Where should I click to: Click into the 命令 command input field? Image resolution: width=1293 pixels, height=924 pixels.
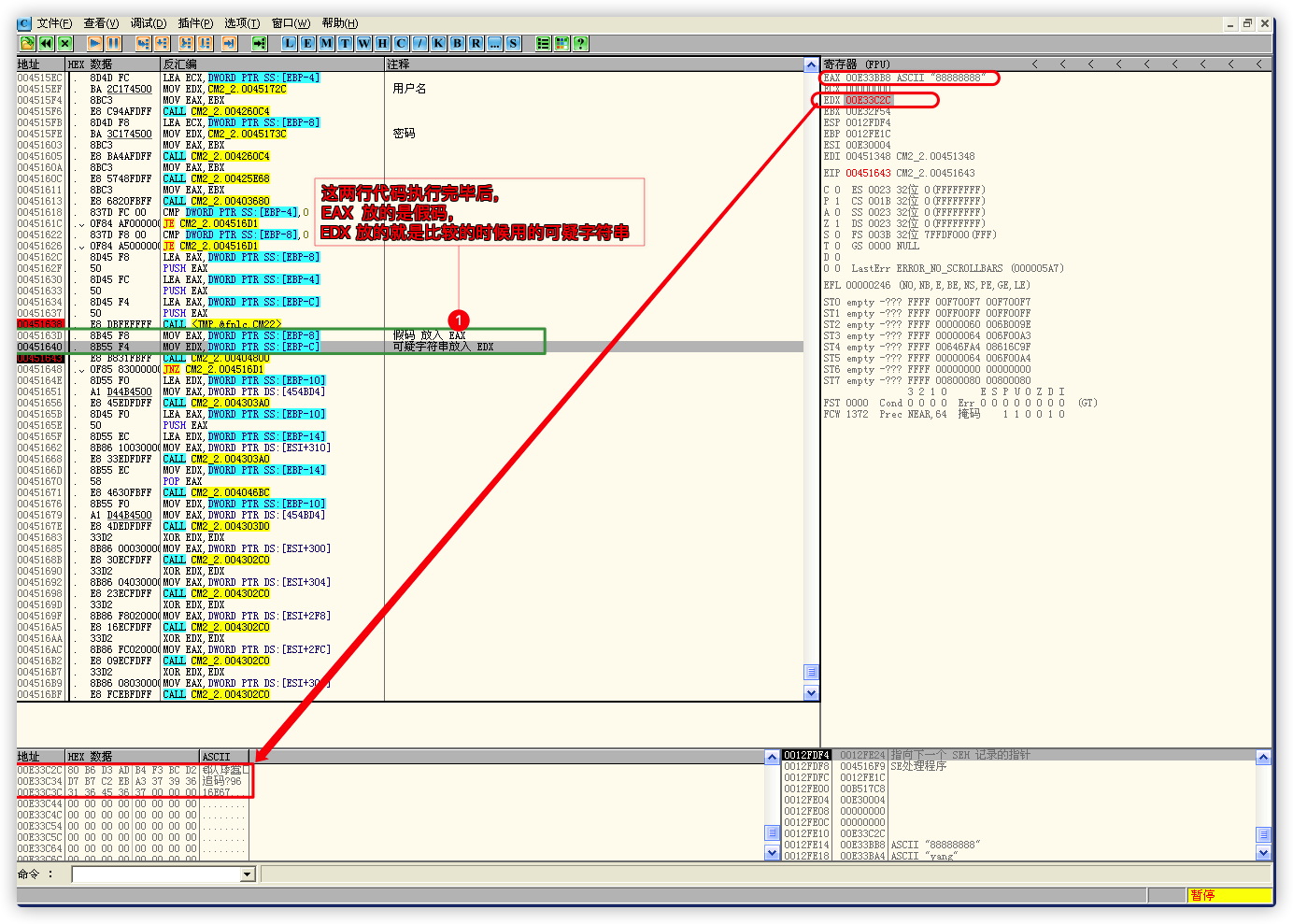point(156,874)
